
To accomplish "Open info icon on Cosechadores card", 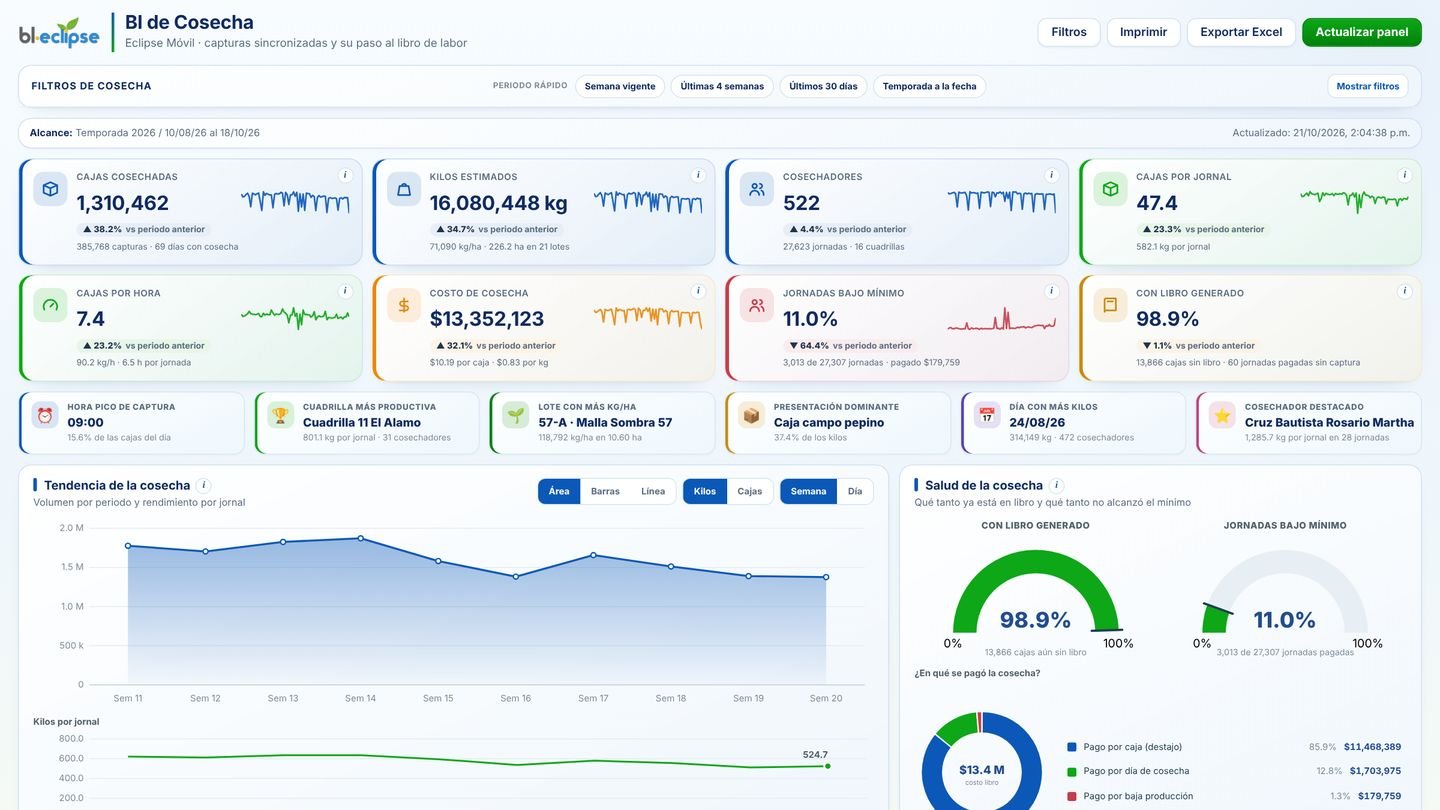I will point(1051,175).
